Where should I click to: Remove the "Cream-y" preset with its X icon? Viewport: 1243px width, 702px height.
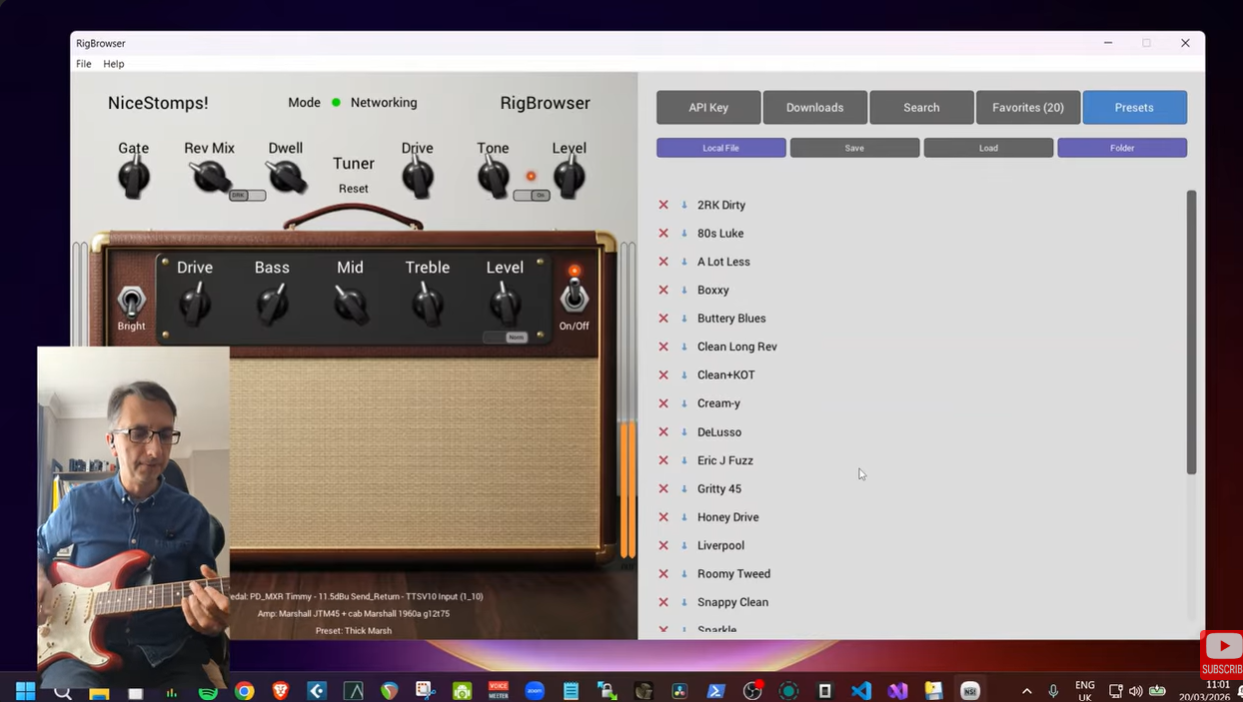coord(663,403)
